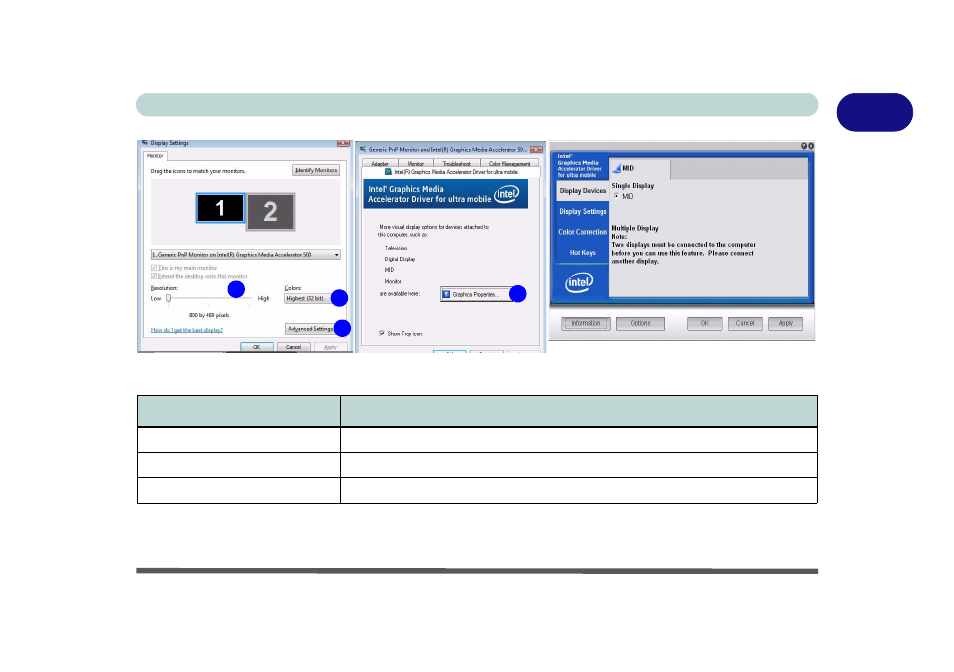The width and height of the screenshot is (954, 672).
Task: Switch to the Monitor tab in Generic PnP window
Action: pyautogui.click(x=416, y=164)
